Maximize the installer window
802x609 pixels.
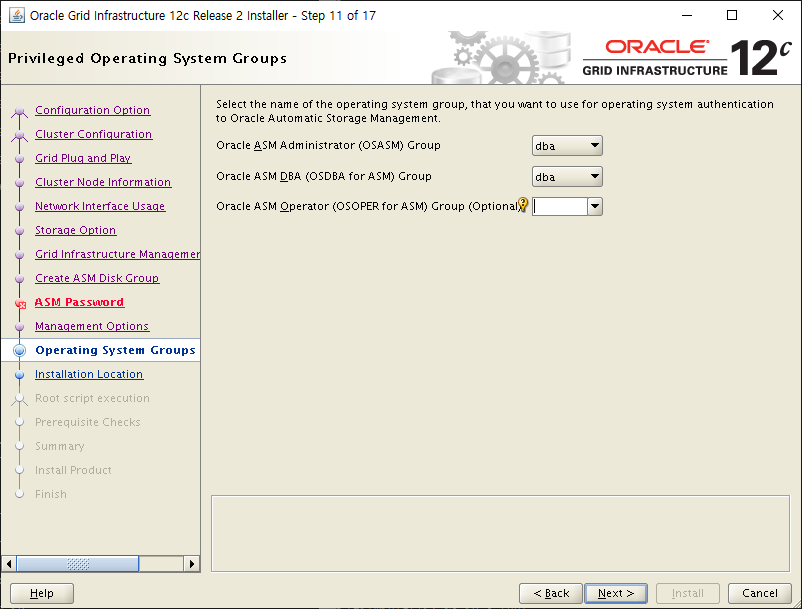pyautogui.click(x=732, y=15)
